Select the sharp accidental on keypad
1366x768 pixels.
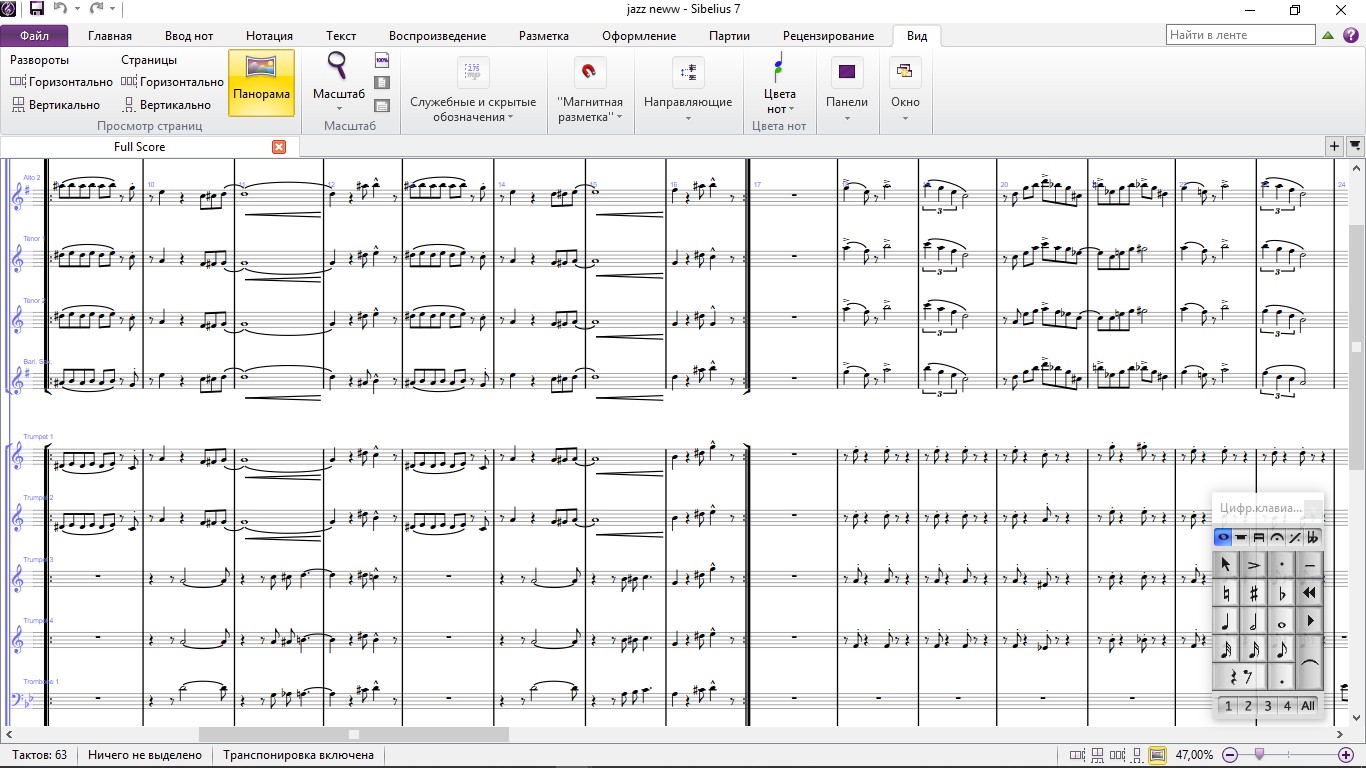coord(1253,593)
